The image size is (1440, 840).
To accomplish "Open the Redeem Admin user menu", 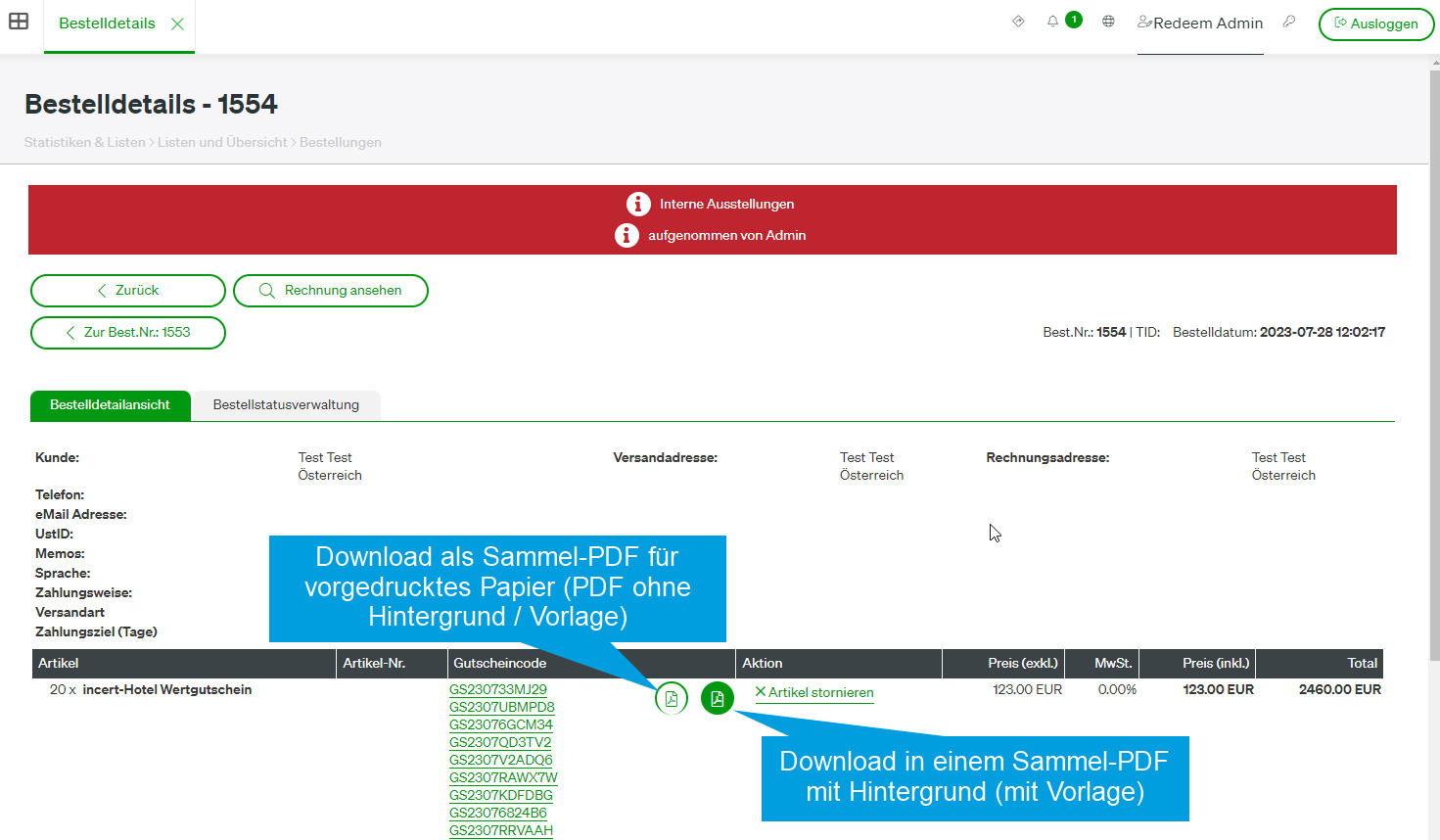I will [1200, 23].
